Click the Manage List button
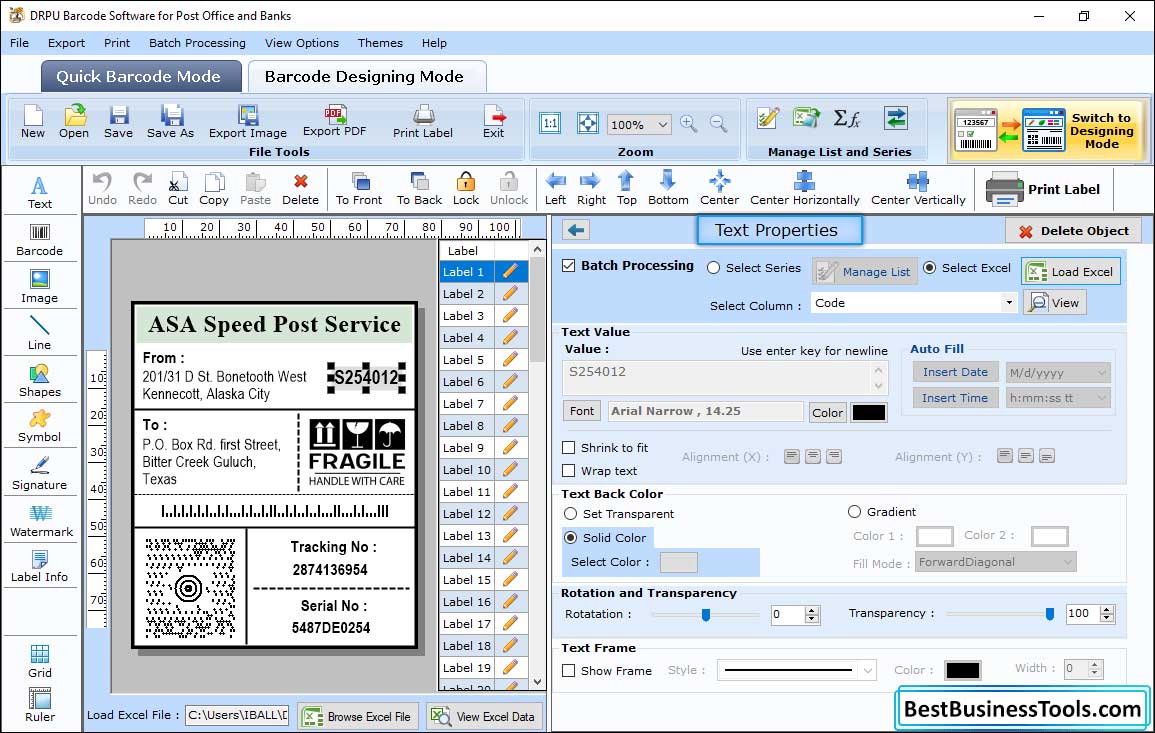Image resolution: width=1155 pixels, height=733 pixels. pos(865,272)
